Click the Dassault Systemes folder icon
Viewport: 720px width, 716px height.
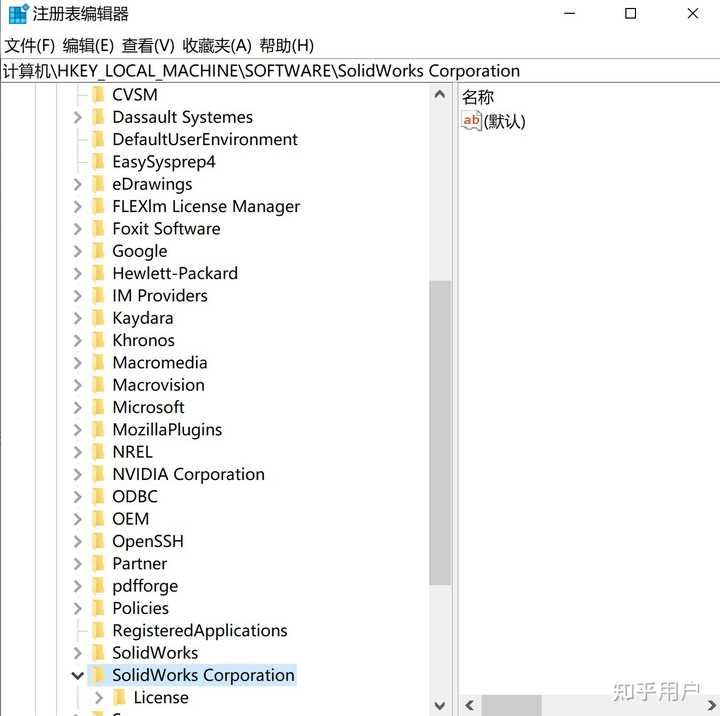point(98,117)
